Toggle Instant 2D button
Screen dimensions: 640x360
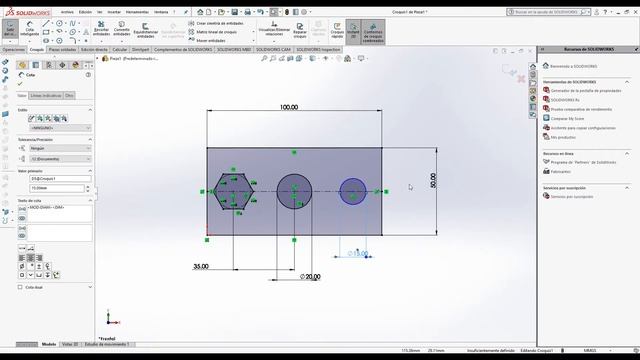coord(353,31)
